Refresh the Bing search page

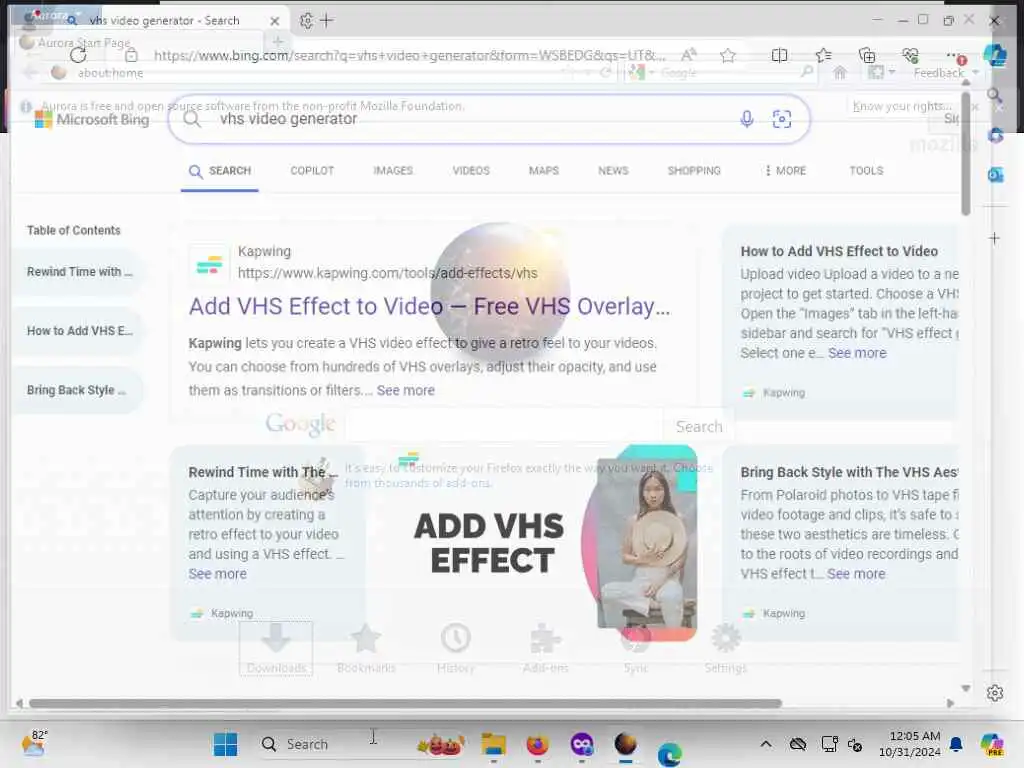tap(78, 55)
